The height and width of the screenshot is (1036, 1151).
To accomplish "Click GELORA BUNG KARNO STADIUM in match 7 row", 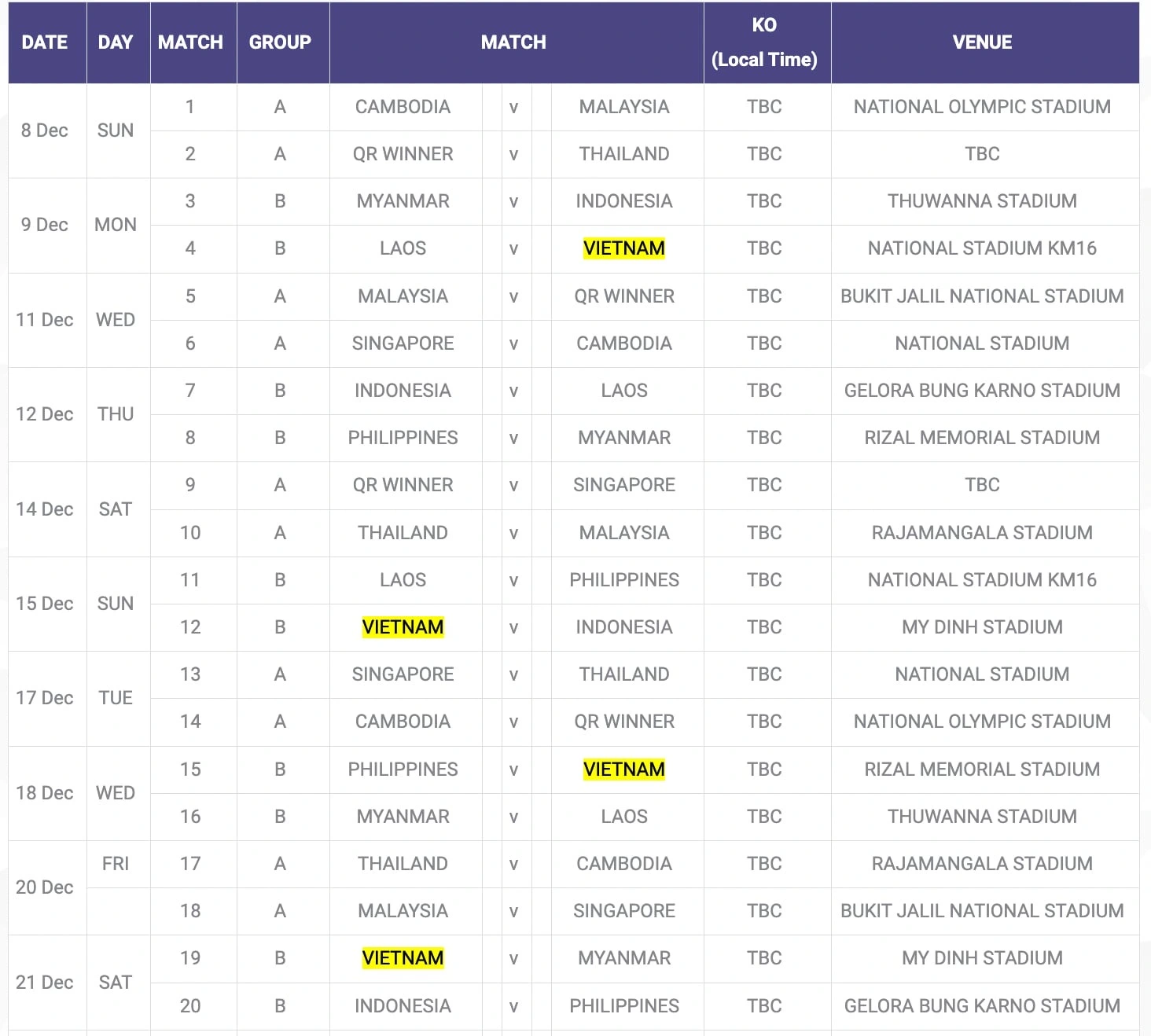I will [983, 391].
